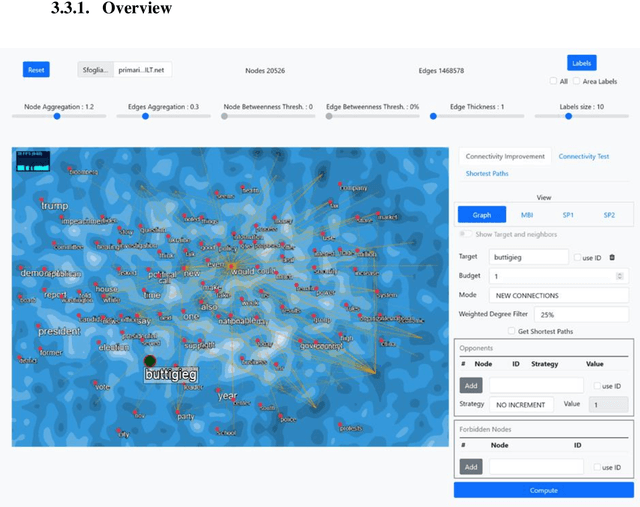Click Add in the Forbidden Nodes panel

point(471,467)
